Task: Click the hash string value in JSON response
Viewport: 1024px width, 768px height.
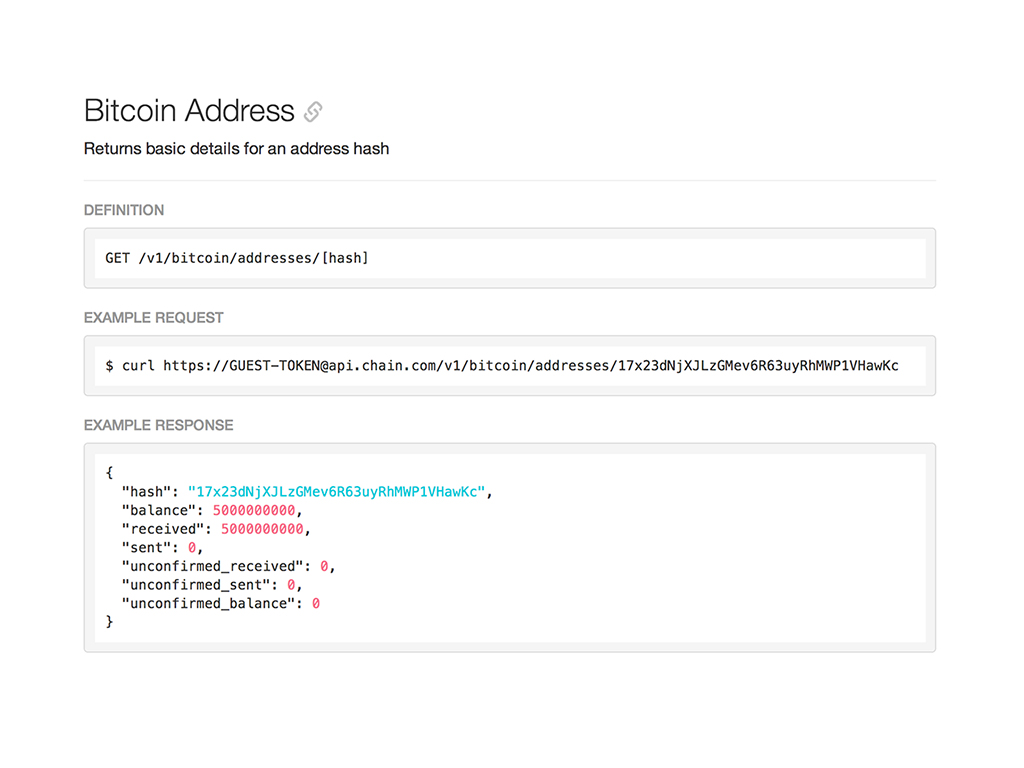Action: 336,492
